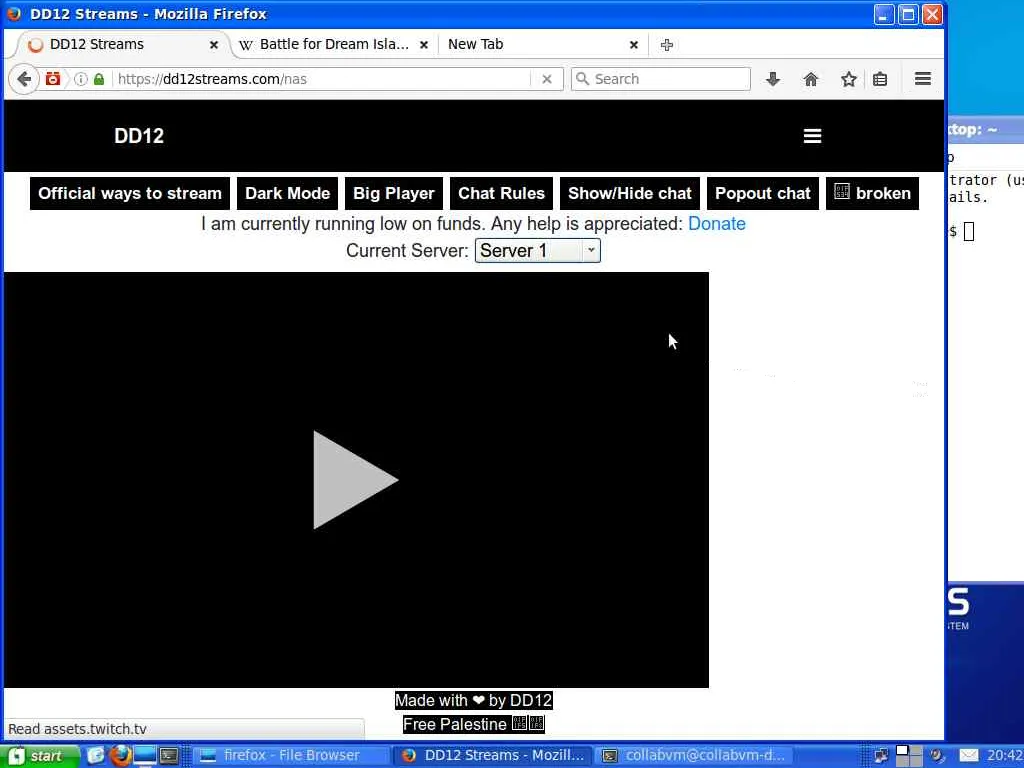Switch to firefox - File Browser taskbar item
This screenshot has width=1024, height=768.
coord(291,756)
